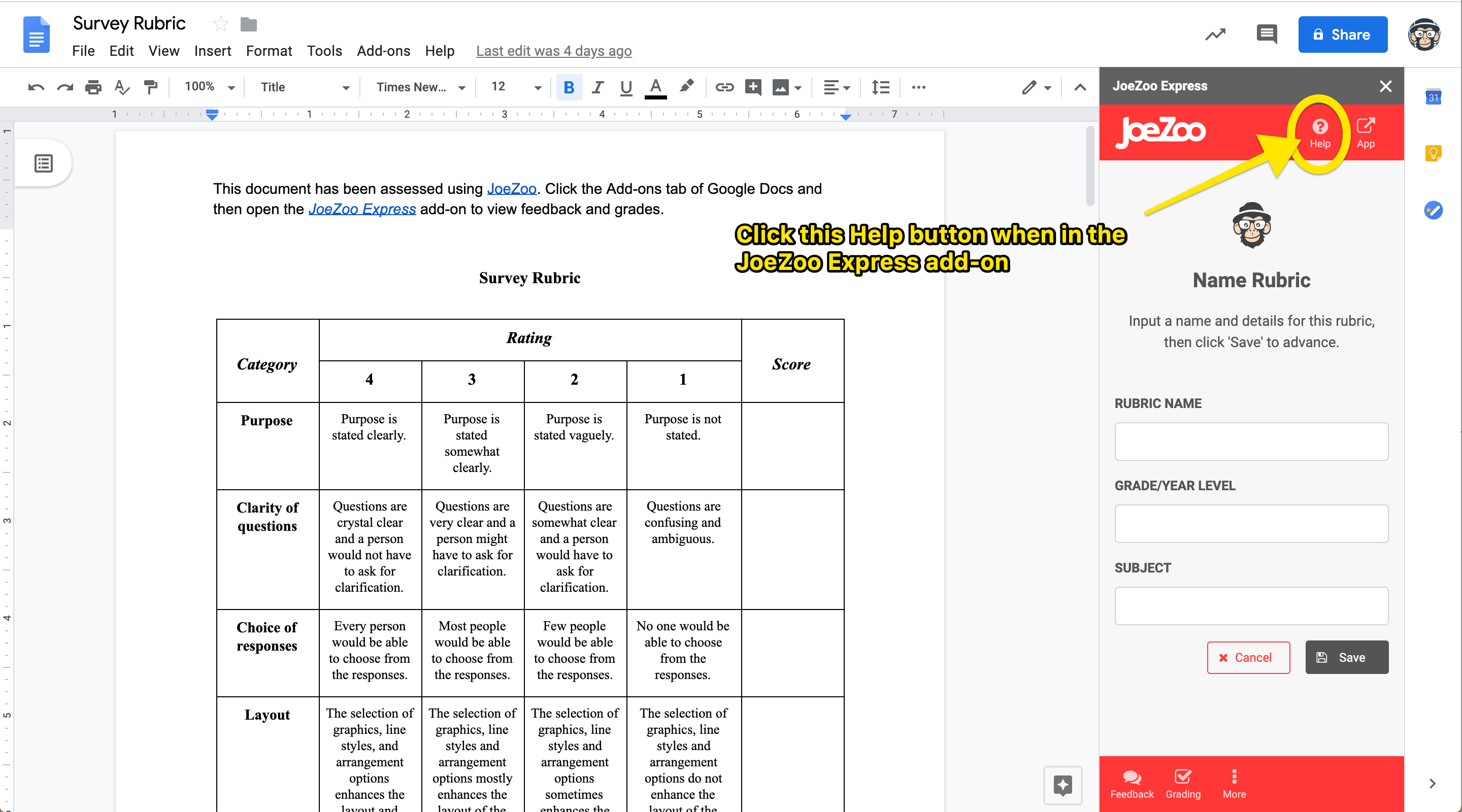Open the comment history icon
1462x812 pixels.
(1266, 35)
